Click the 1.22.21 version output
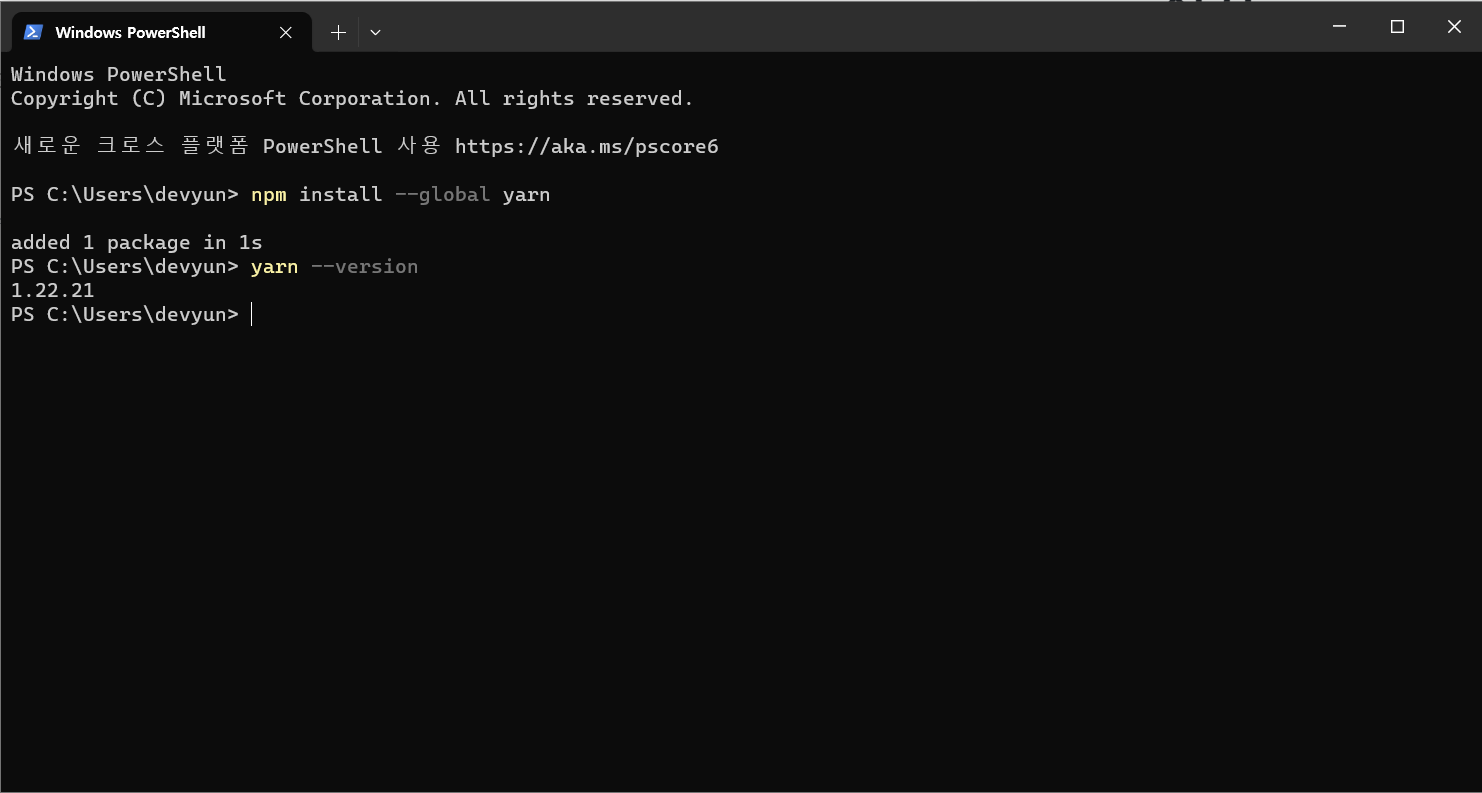This screenshot has width=1482, height=793. (53, 291)
